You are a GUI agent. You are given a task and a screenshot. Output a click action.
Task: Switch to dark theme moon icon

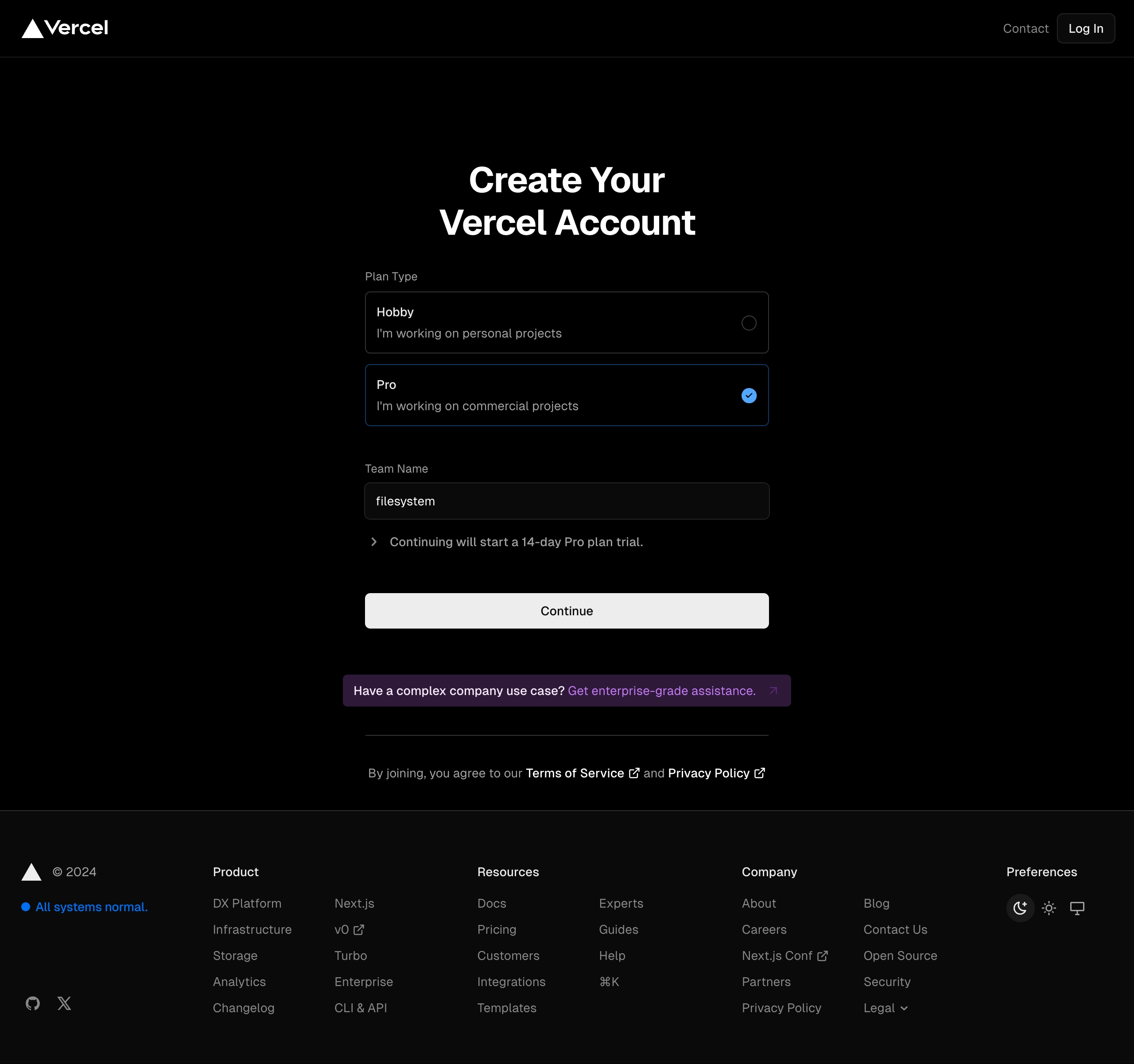(1020, 908)
